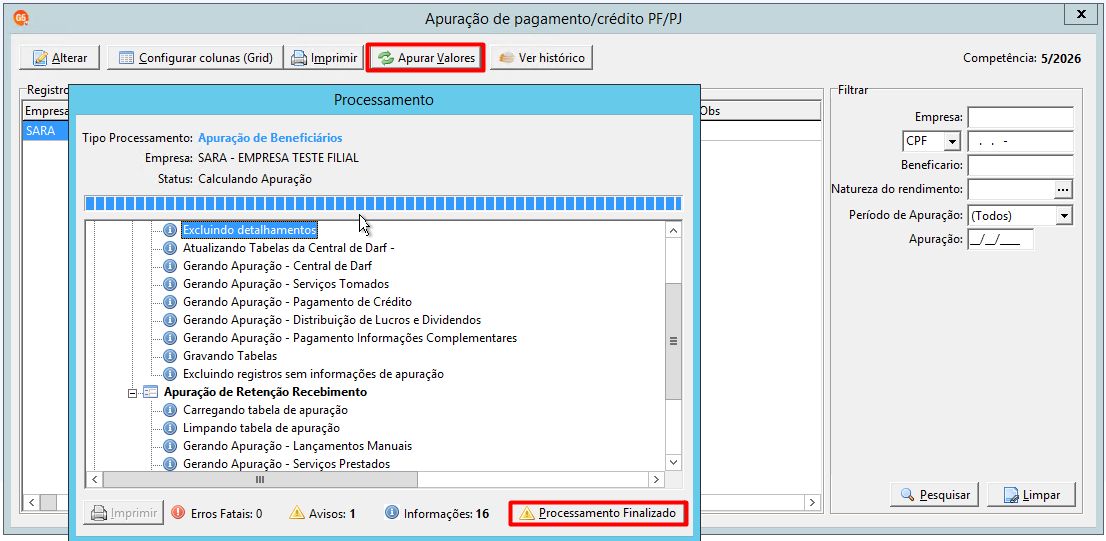Click the Beneficiario input field
The width and height of the screenshot is (1106, 541).
tap(1021, 165)
